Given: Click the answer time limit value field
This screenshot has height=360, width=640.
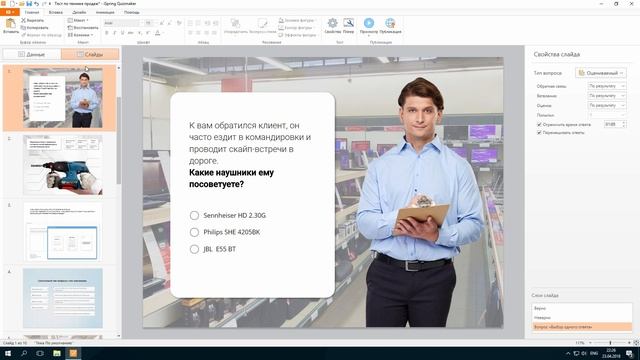Looking at the screenshot, I should tap(615, 124).
